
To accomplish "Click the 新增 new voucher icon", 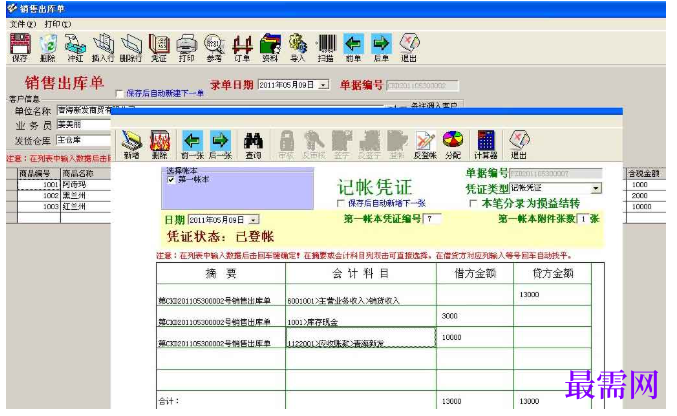I will pos(132,145).
